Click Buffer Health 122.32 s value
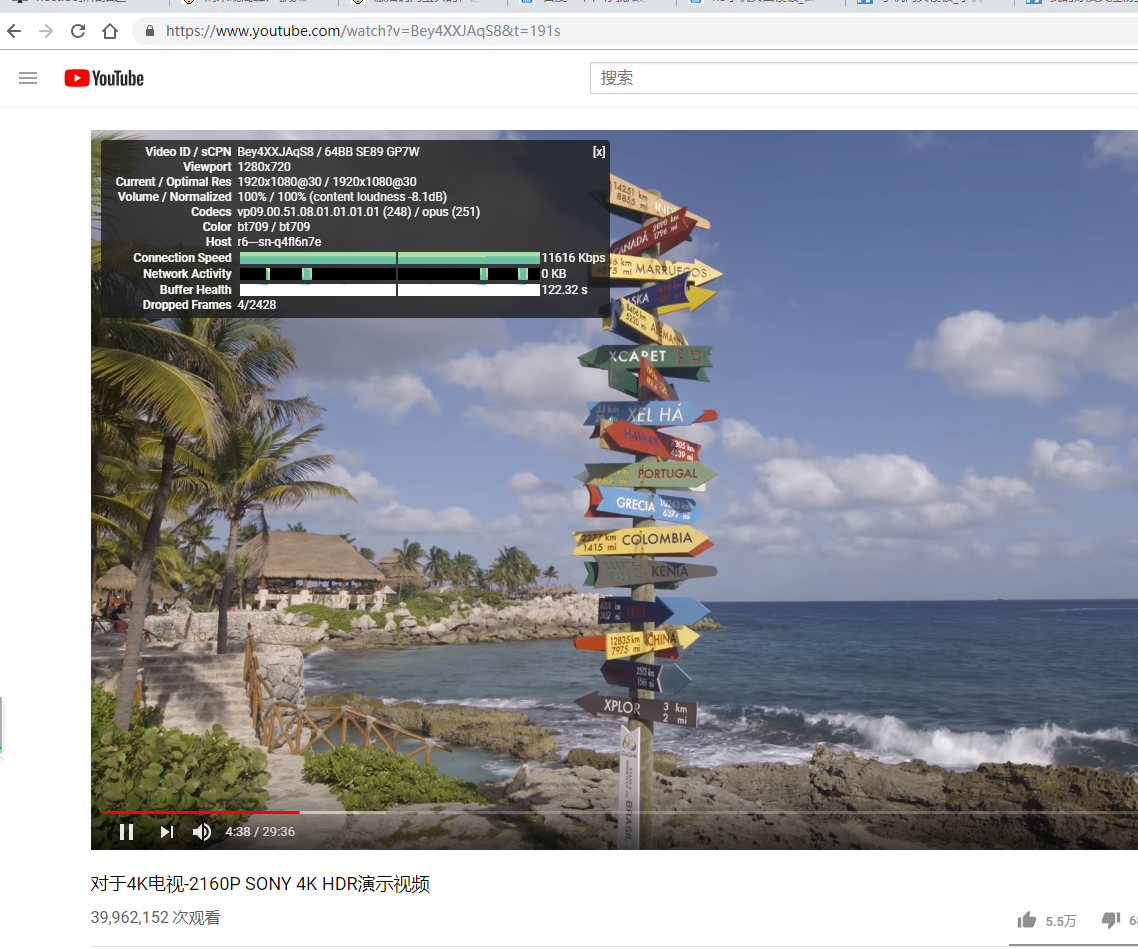The height and width of the screenshot is (949, 1138). [x=564, y=289]
